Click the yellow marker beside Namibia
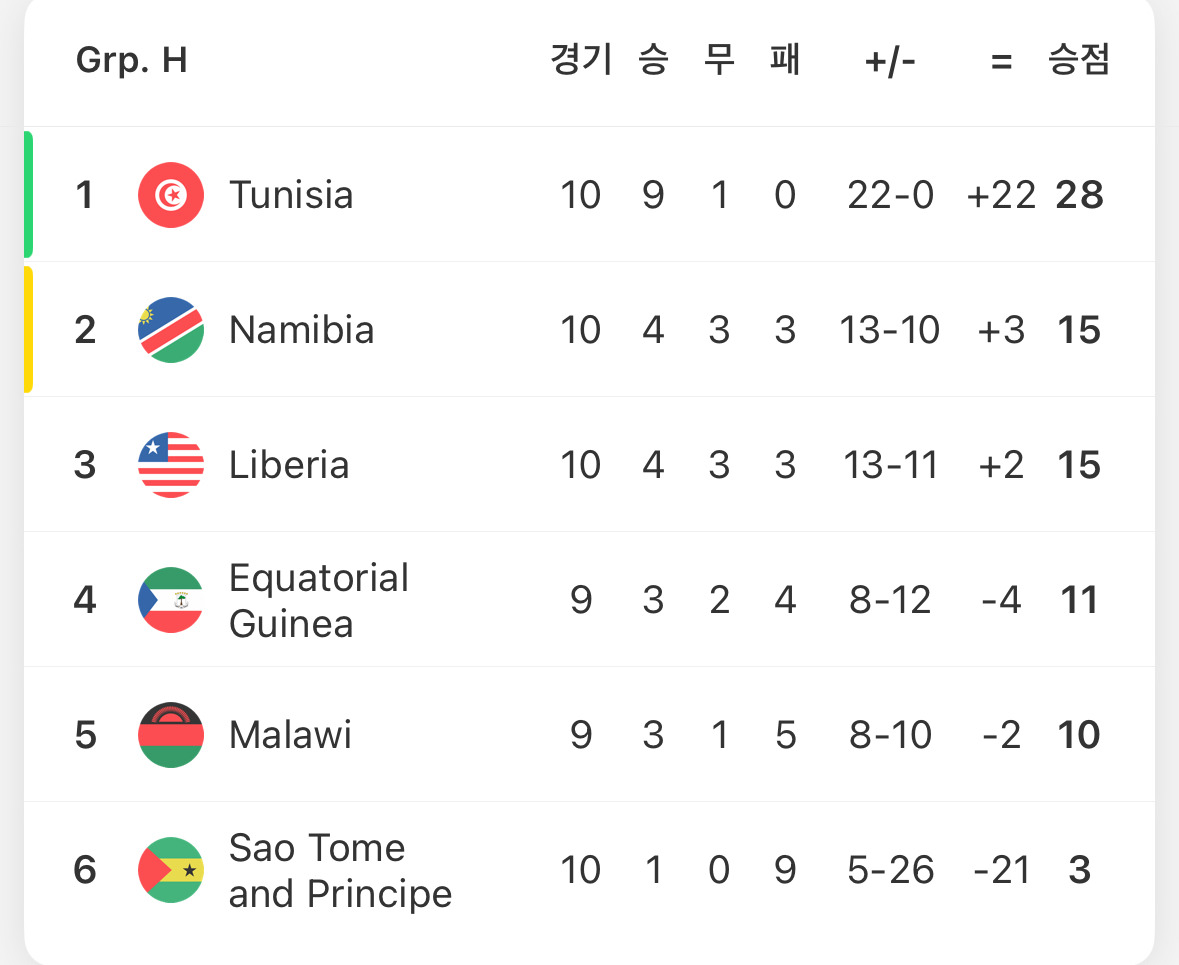The width and height of the screenshot is (1179, 965). point(28,329)
